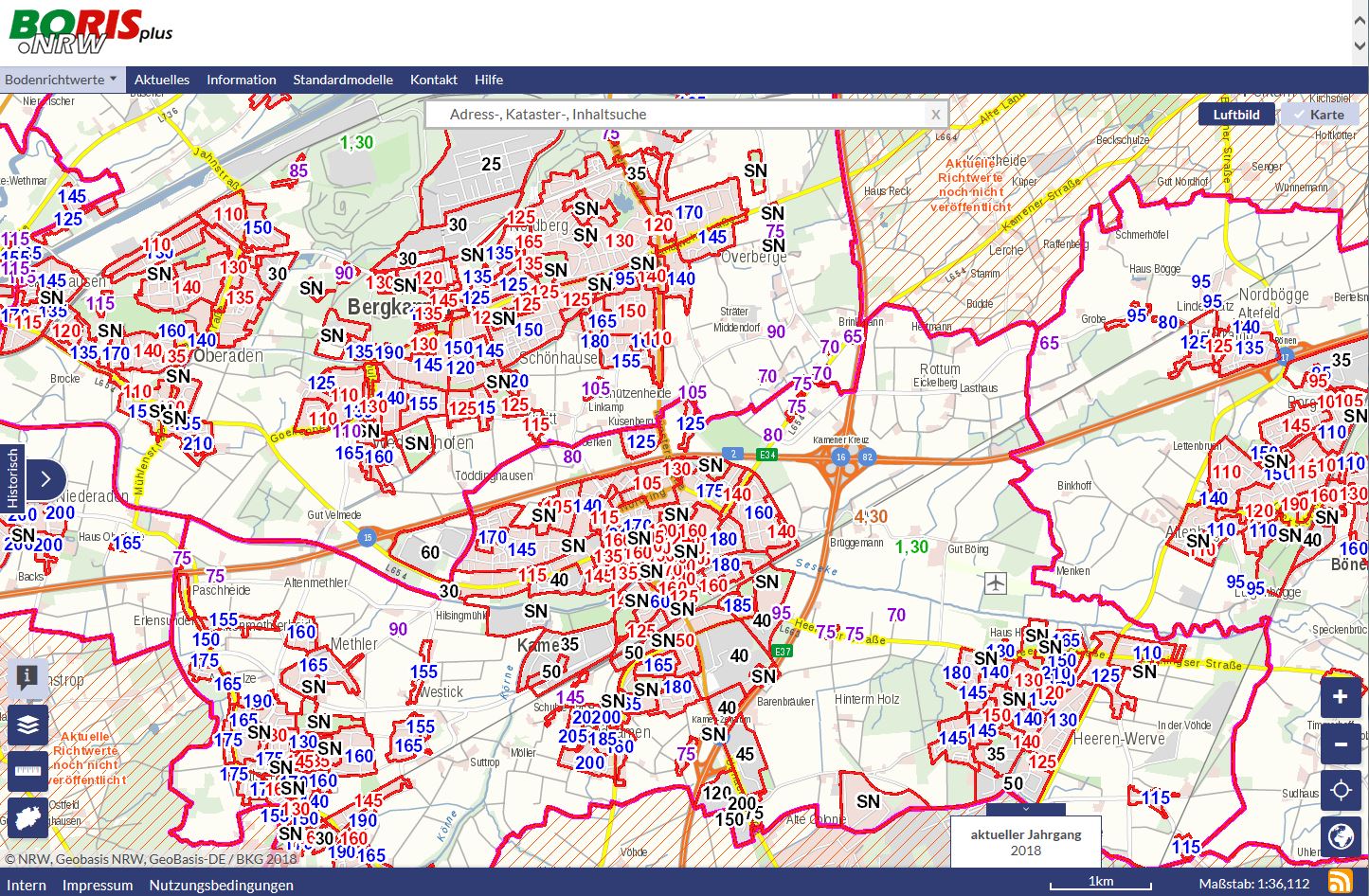This screenshot has height=896, width=1369.
Task: Open the orange RSS feed icon
Action: 1340,882
